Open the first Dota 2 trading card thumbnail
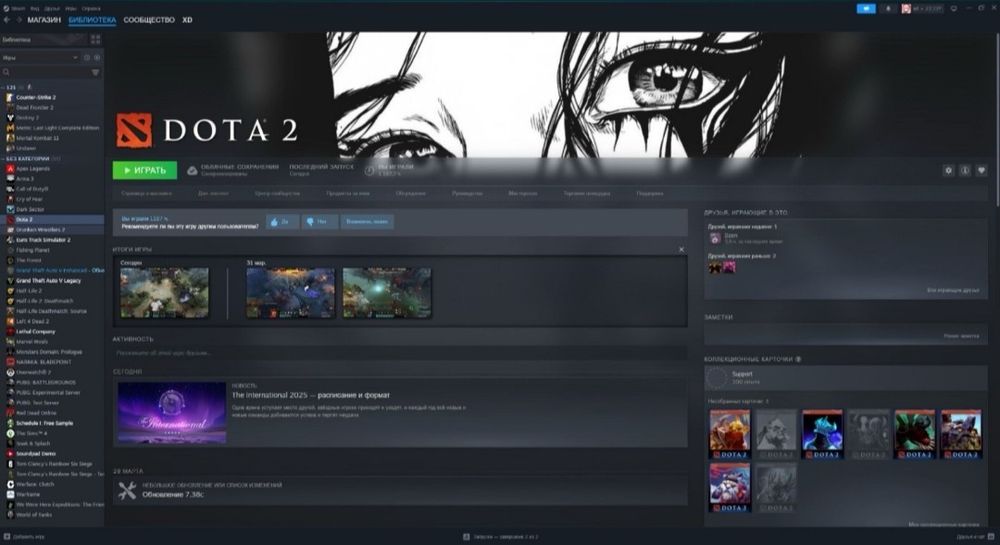 [730, 434]
